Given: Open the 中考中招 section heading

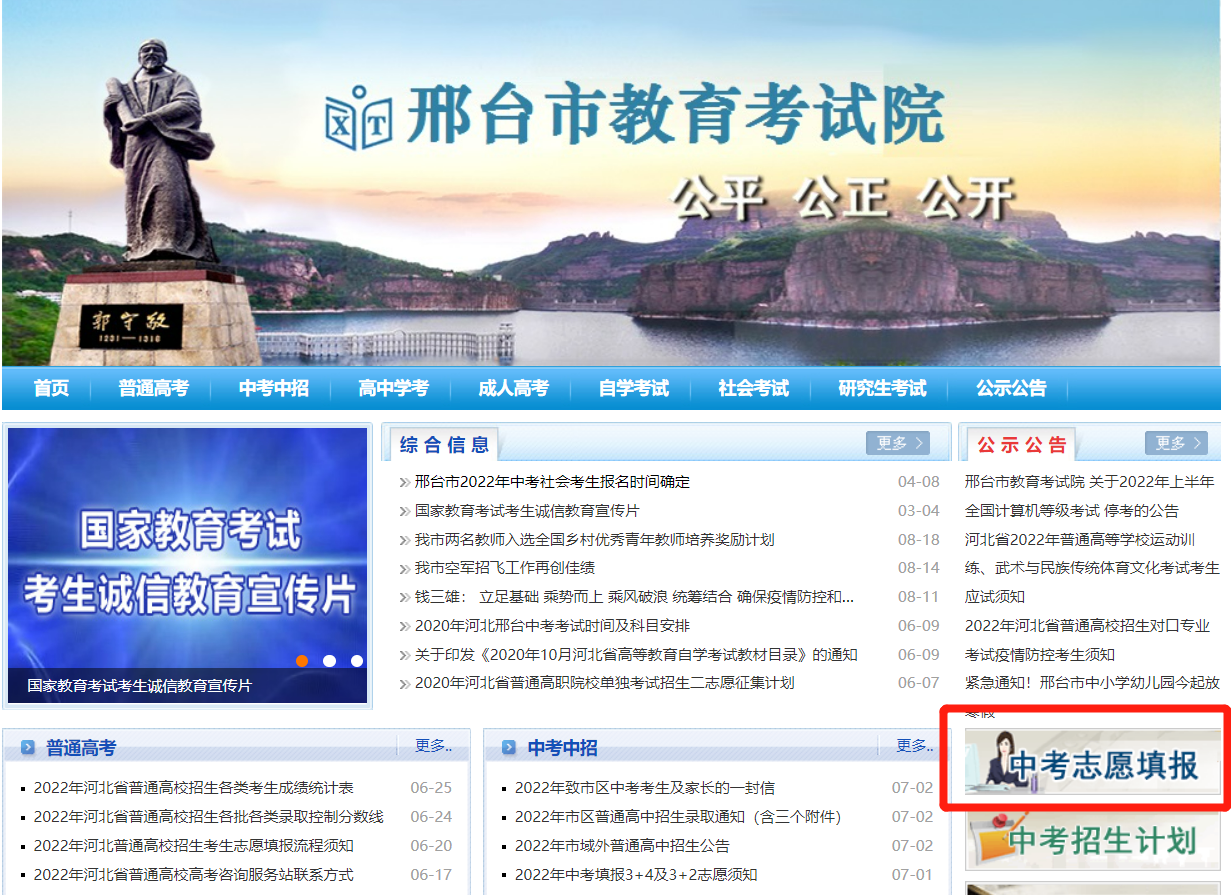Looking at the screenshot, I should click(563, 748).
